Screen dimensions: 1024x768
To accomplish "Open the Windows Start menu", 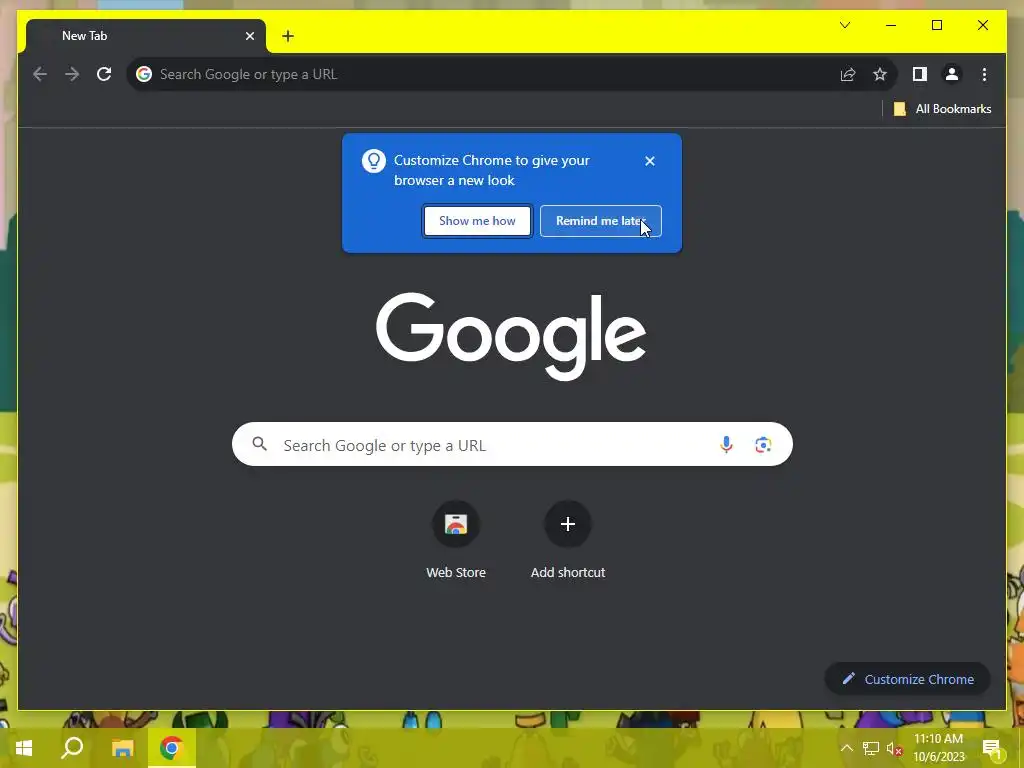I will 24,748.
